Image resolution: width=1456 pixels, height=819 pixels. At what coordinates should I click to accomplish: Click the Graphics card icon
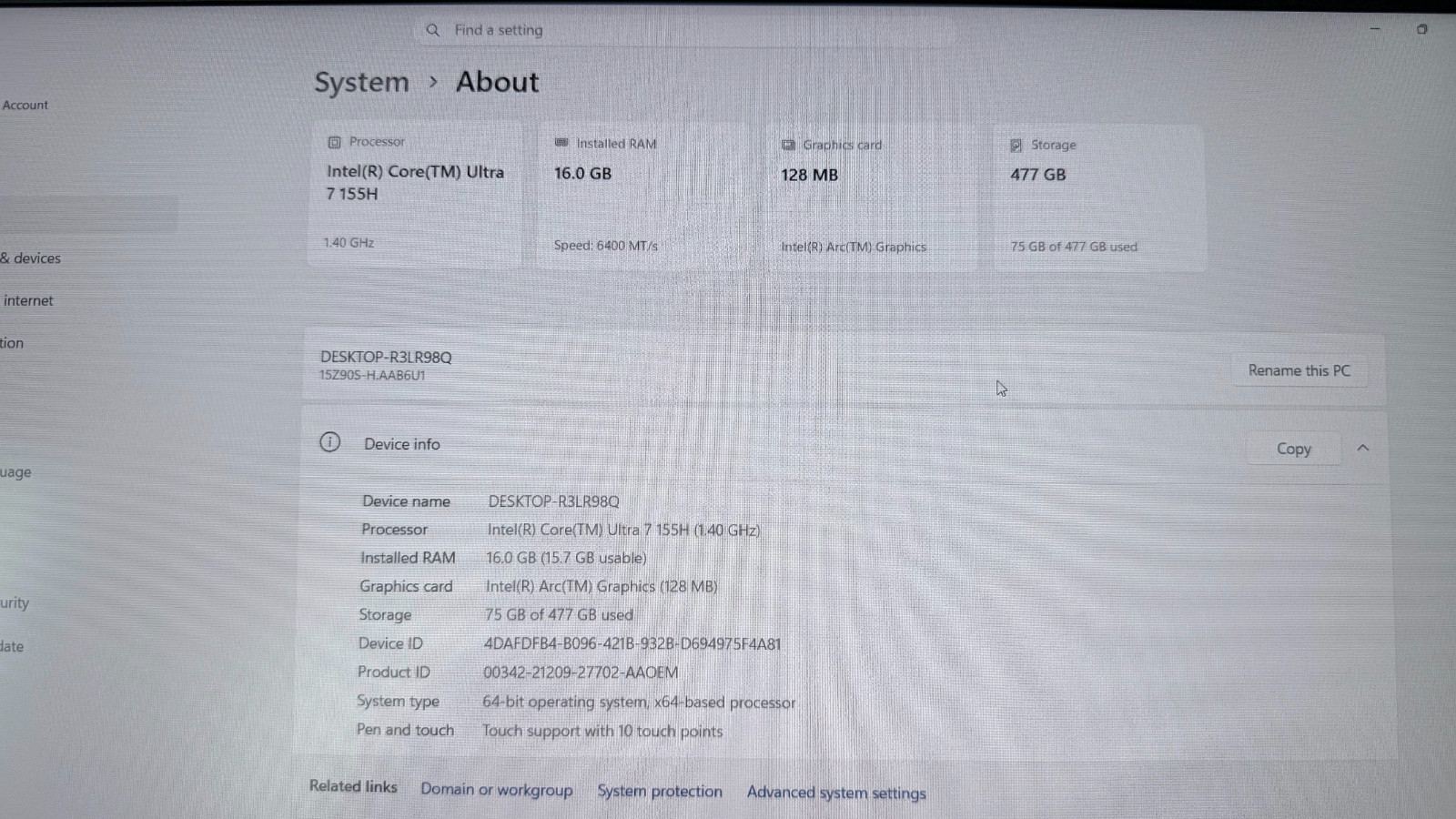[788, 145]
